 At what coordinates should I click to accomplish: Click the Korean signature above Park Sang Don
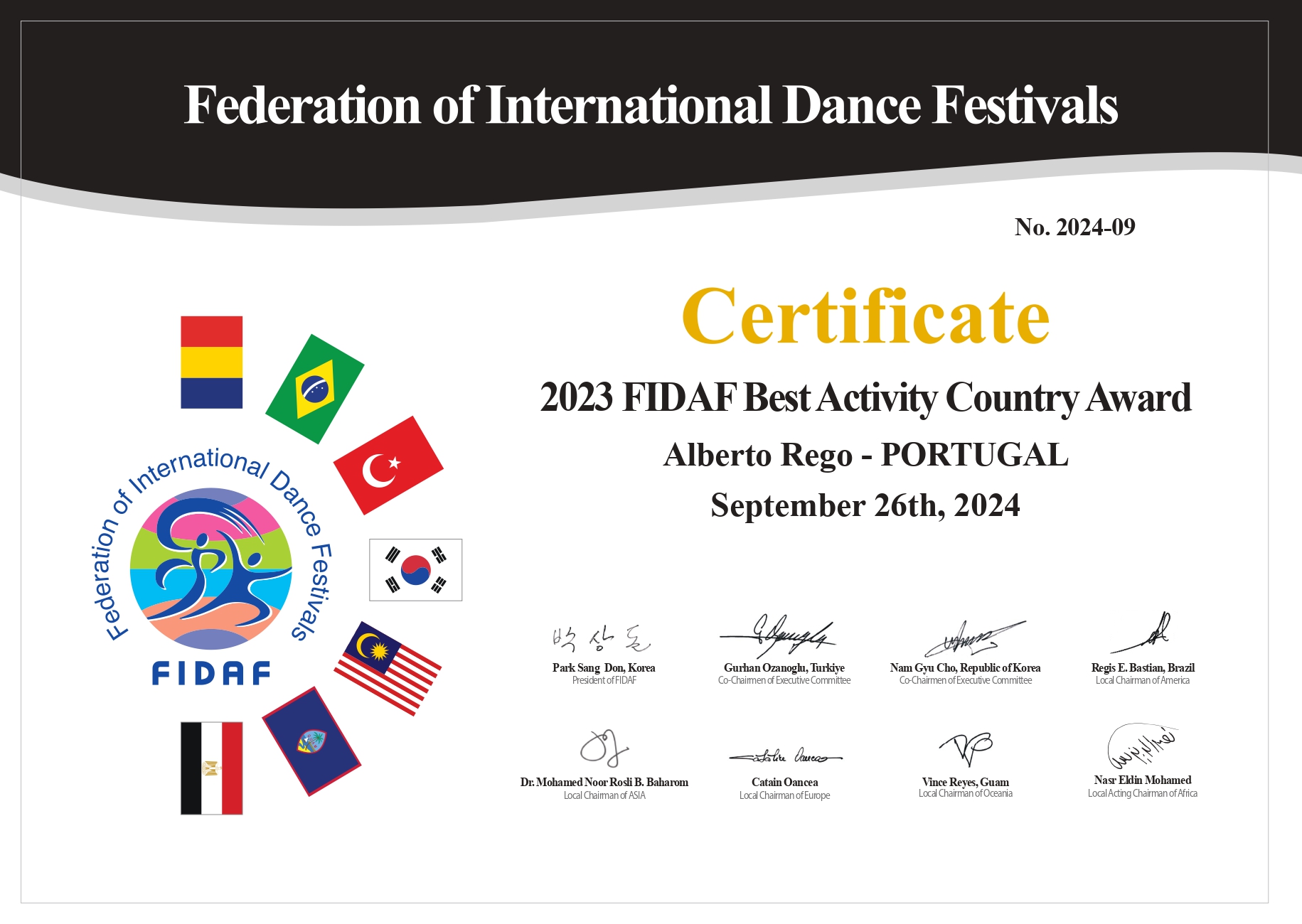pos(602,639)
